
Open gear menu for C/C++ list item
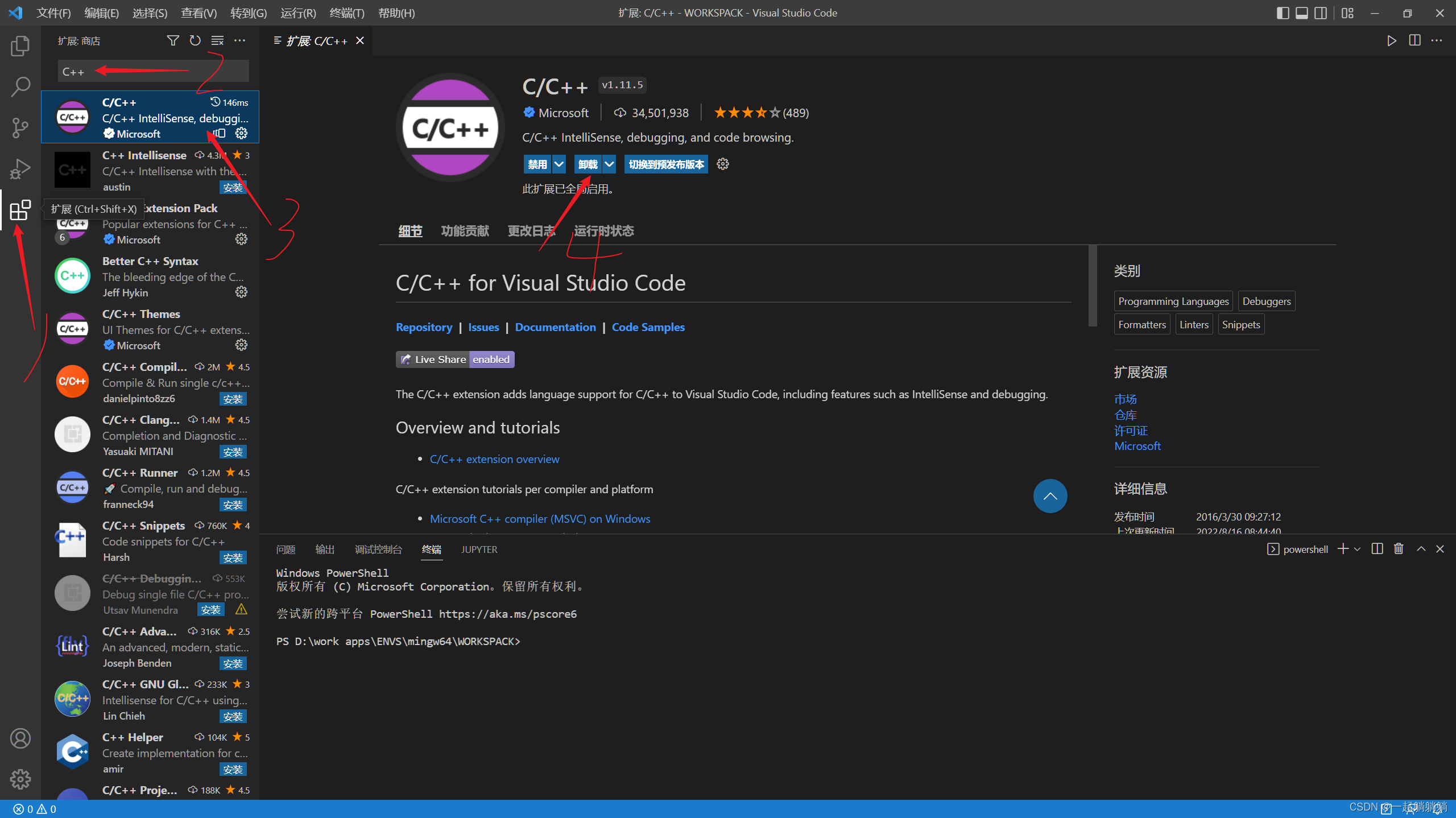tap(241, 133)
